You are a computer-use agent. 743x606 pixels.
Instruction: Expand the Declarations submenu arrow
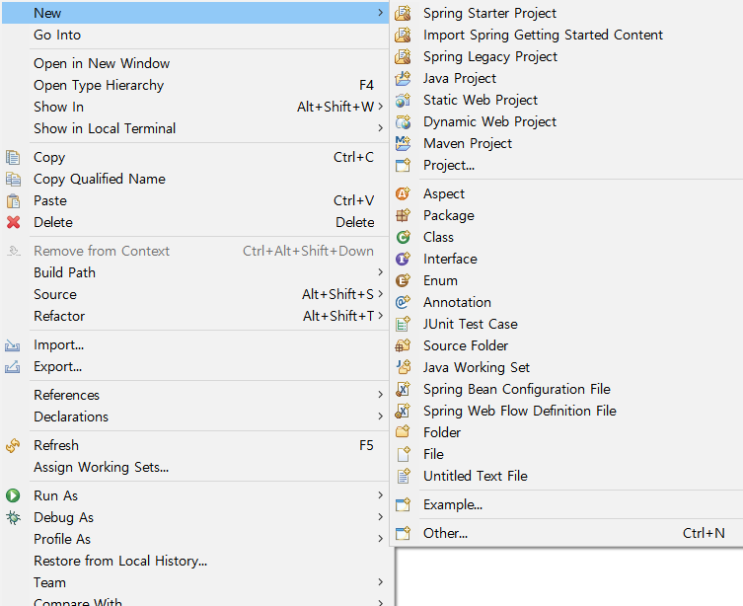click(380, 416)
